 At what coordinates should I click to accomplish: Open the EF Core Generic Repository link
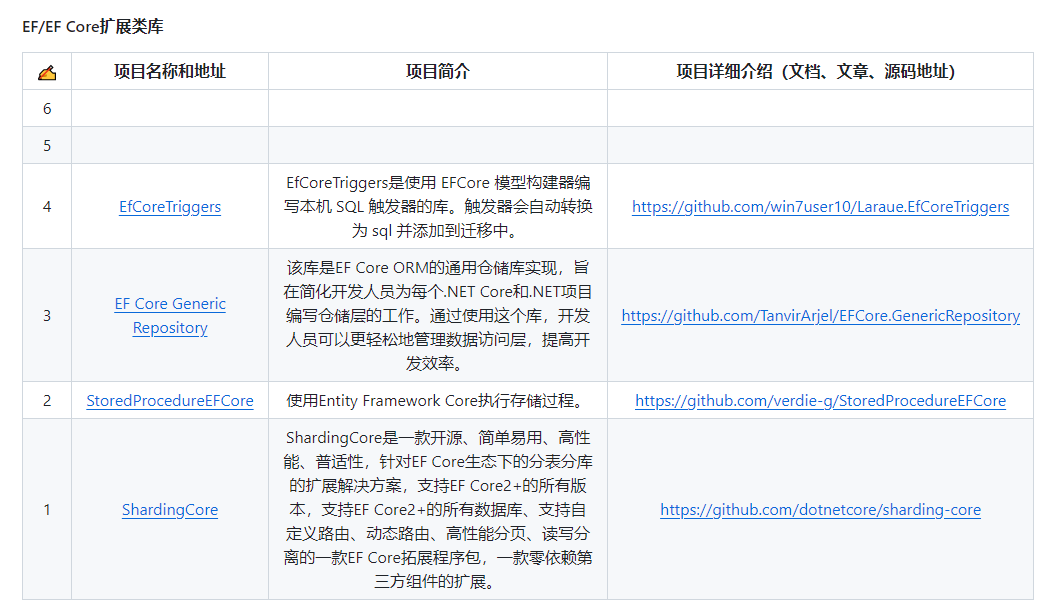(169, 315)
